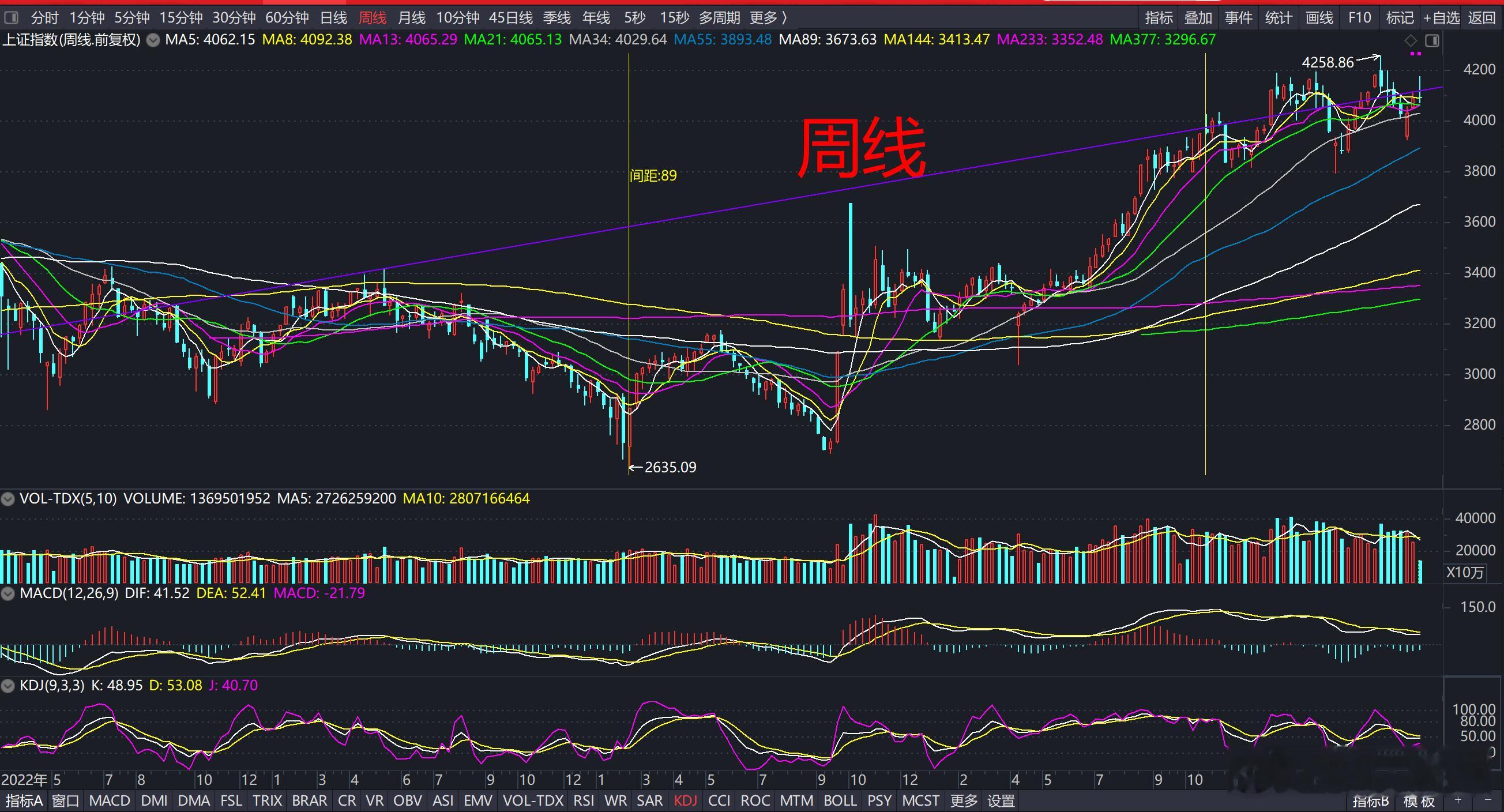Select the 1分钟 period tab
Screen dimensions: 1504x812
click(x=87, y=18)
